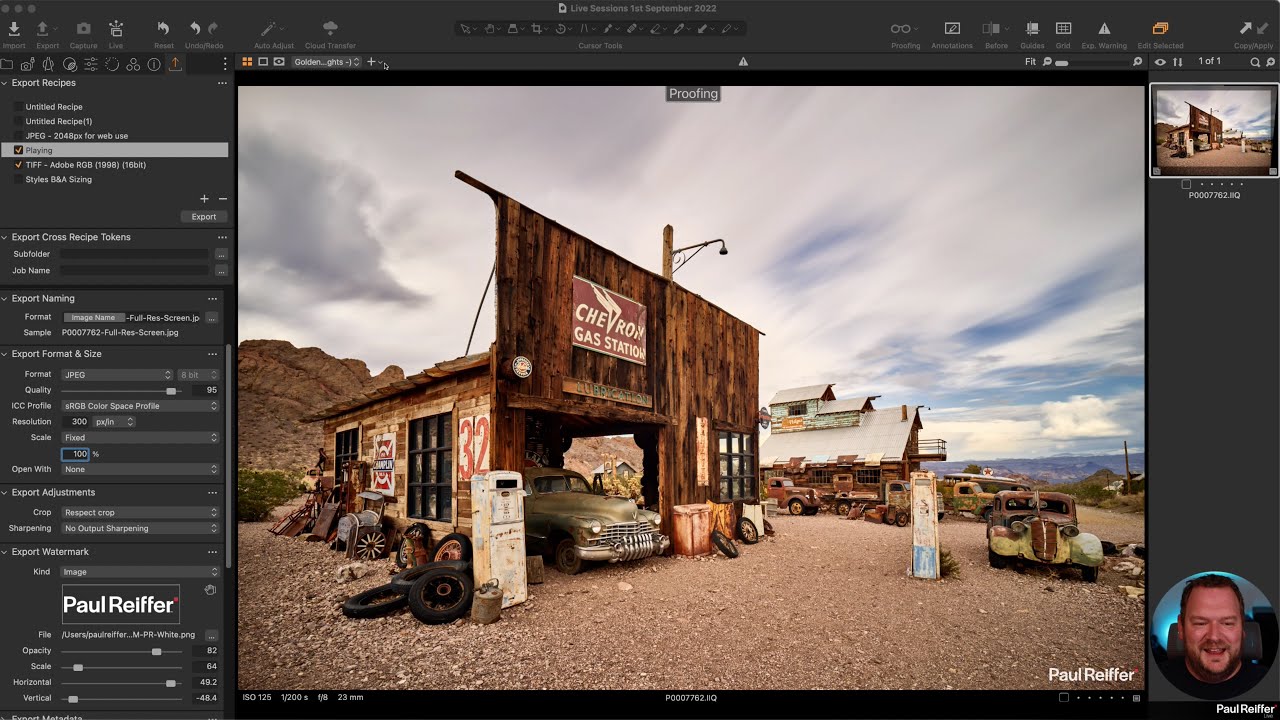Remove selected recipe with minus button
This screenshot has width=1280, height=720.
click(222, 199)
